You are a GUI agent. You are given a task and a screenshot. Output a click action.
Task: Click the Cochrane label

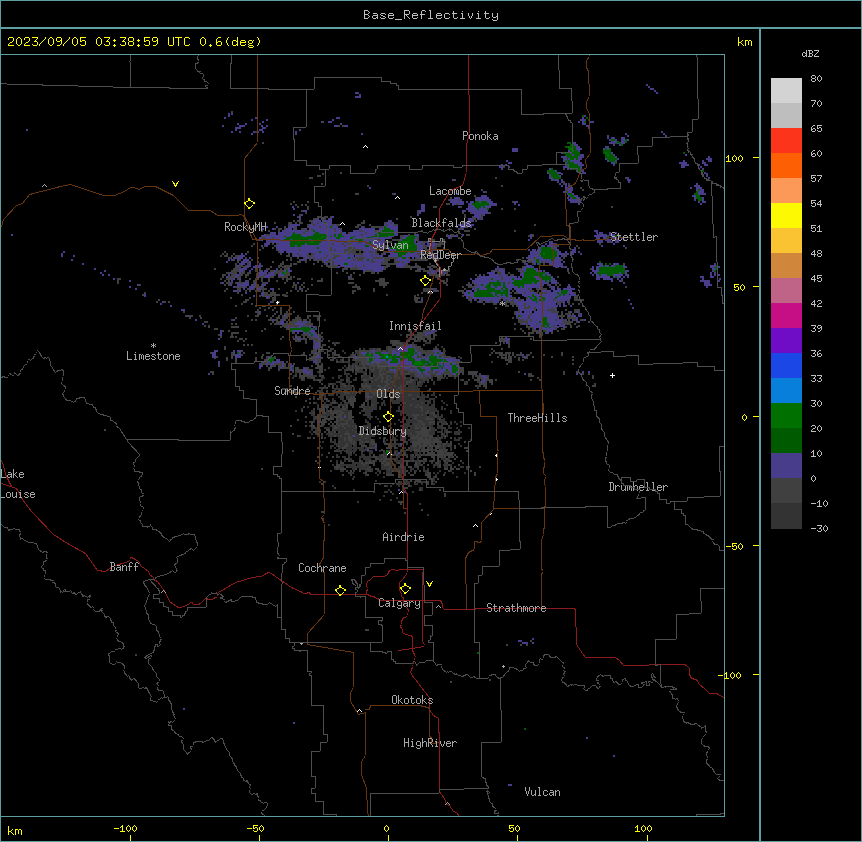(x=322, y=568)
